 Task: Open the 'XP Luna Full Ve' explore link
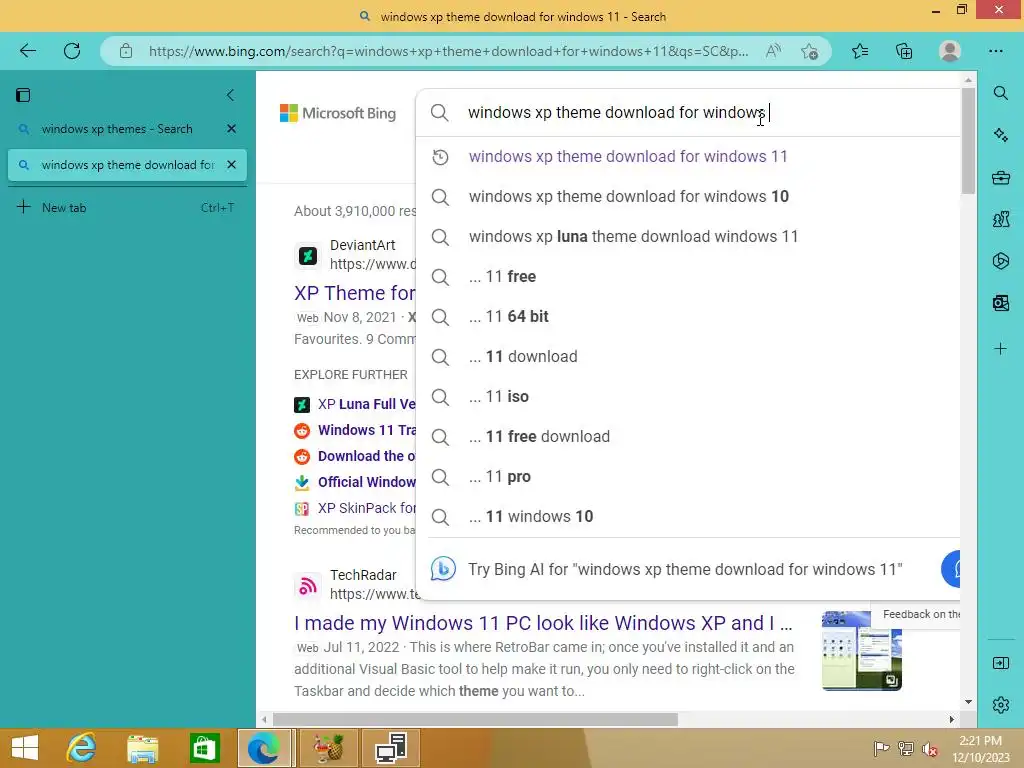(x=366, y=404)
